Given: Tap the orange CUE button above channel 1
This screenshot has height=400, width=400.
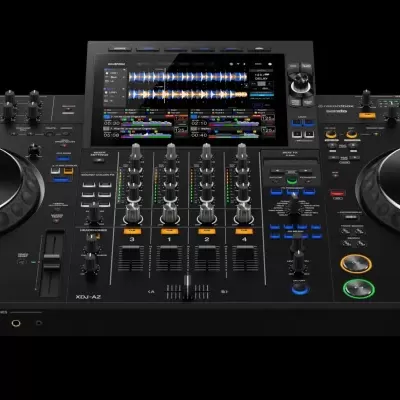Looking at the screenshot, I should [169, 231].
